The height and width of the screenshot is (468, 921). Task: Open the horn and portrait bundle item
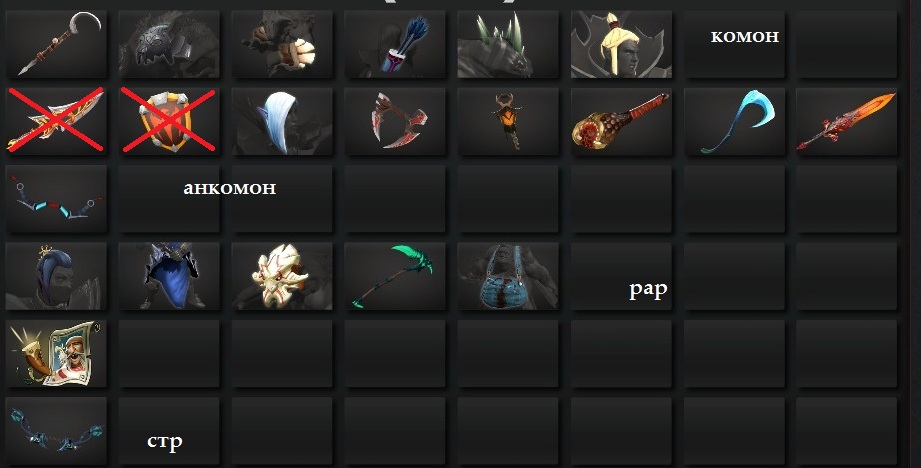(56, 353)
